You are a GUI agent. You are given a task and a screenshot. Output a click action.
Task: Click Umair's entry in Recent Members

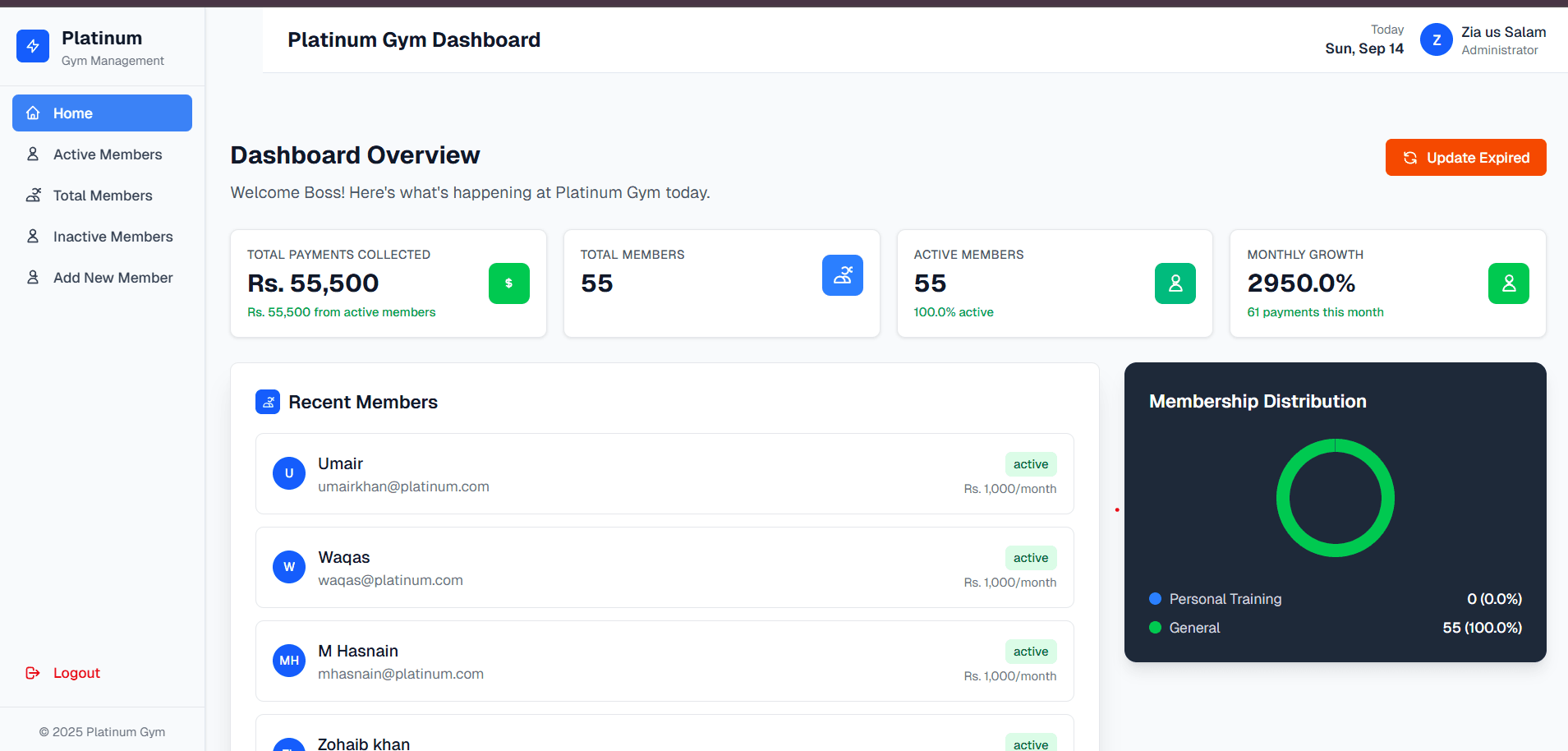point(664,473)
